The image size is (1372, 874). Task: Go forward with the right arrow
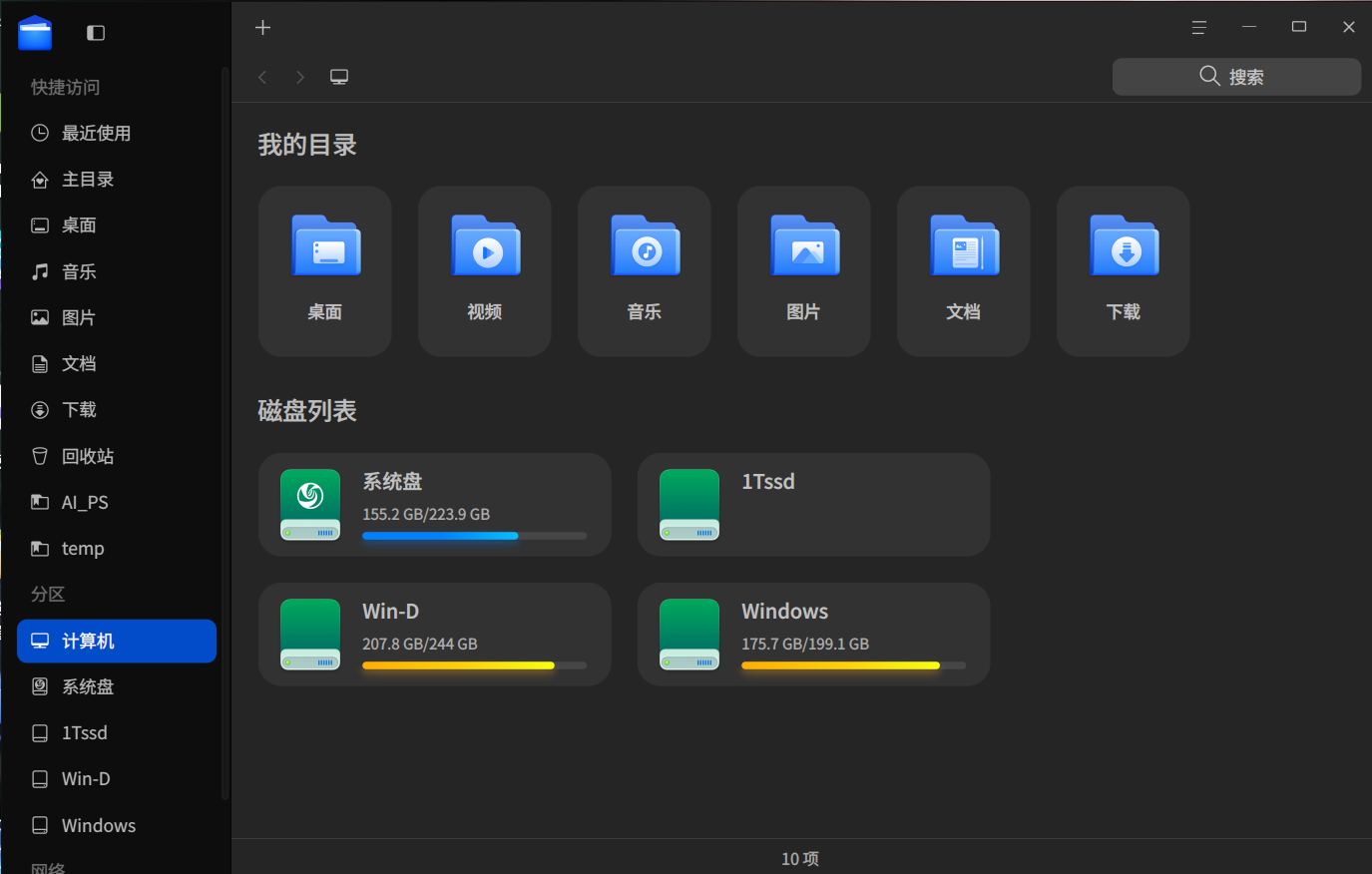[x=300, y=77]
